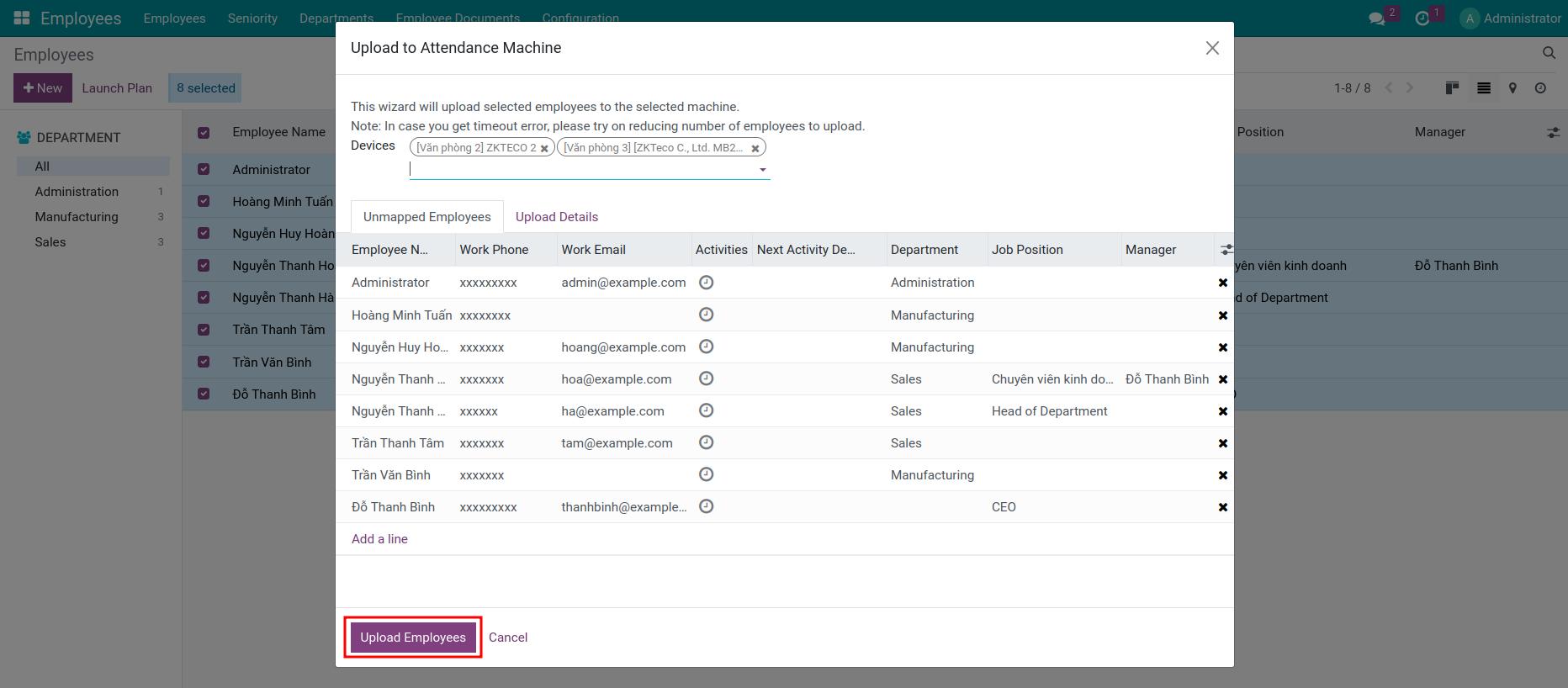Screen dimensions: 1568x688
Task: Select the Administration department filter
Action: 93,192
